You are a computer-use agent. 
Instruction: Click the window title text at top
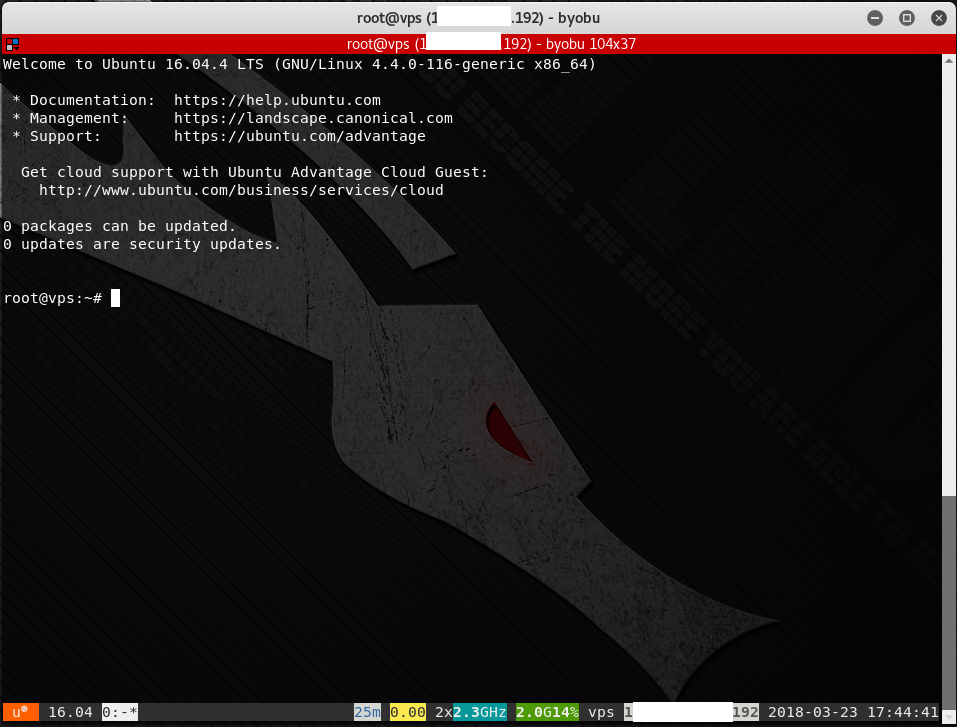(x=478, y=18)
